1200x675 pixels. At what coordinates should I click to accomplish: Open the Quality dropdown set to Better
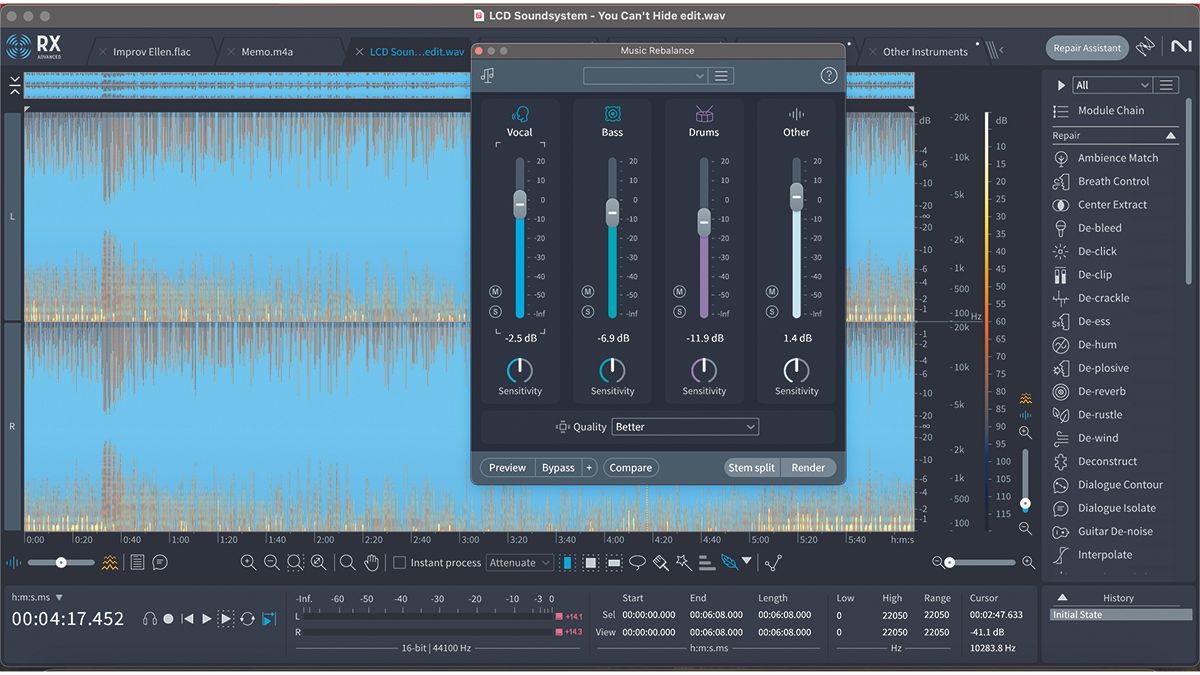pyautogui.click(x=684, y=426)
